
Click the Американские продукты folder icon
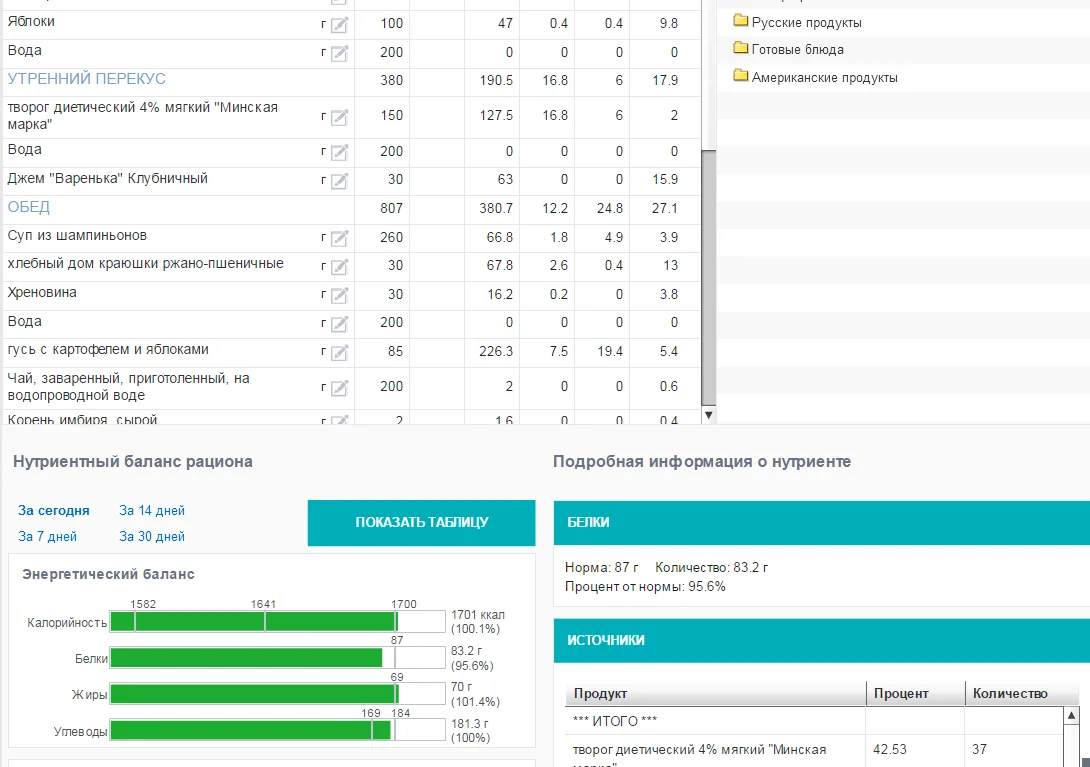[x=740, y=76]
